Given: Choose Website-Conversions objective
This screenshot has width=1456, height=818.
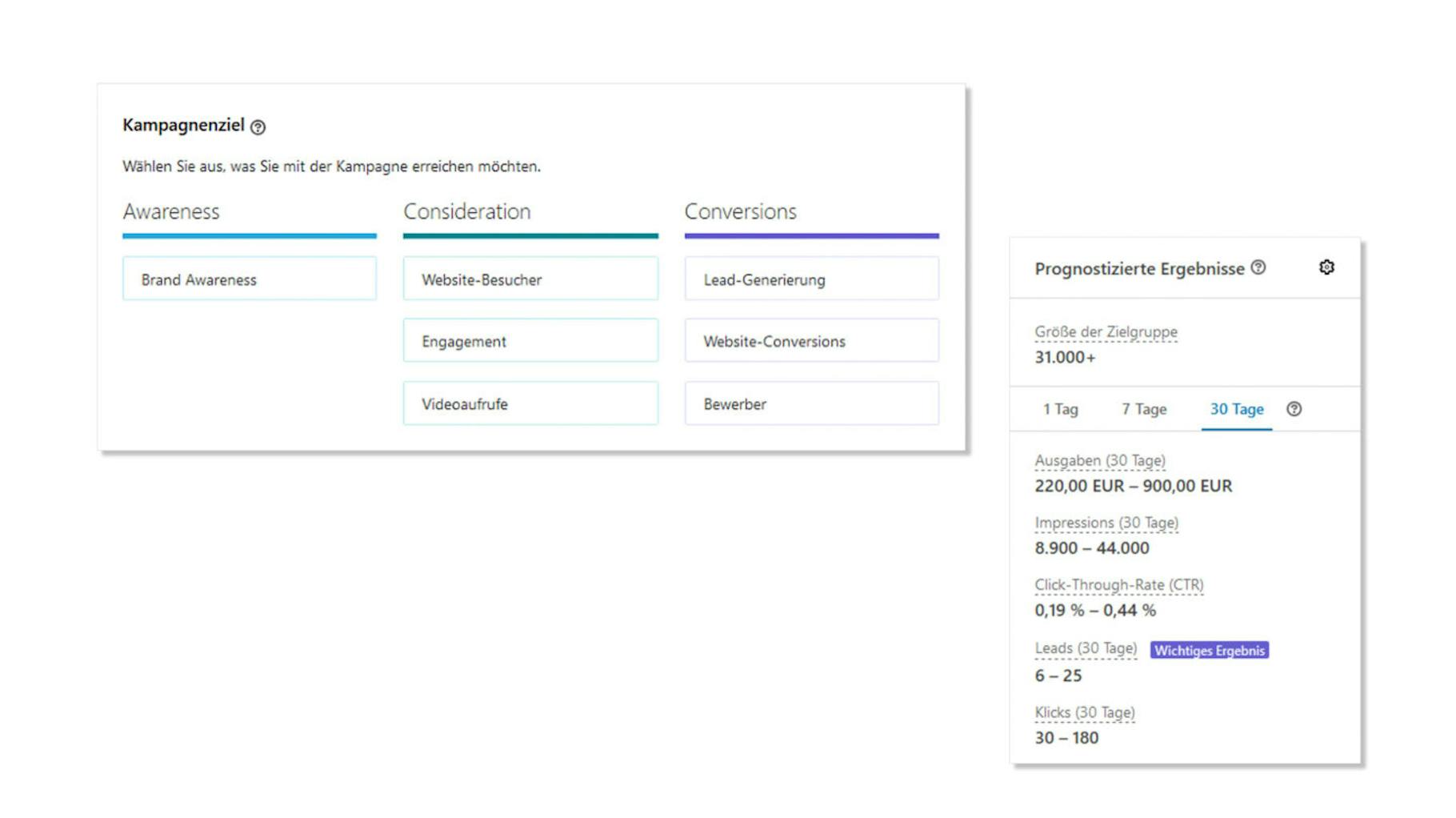Looking at the screenshot, I should (x=811, y=340).
